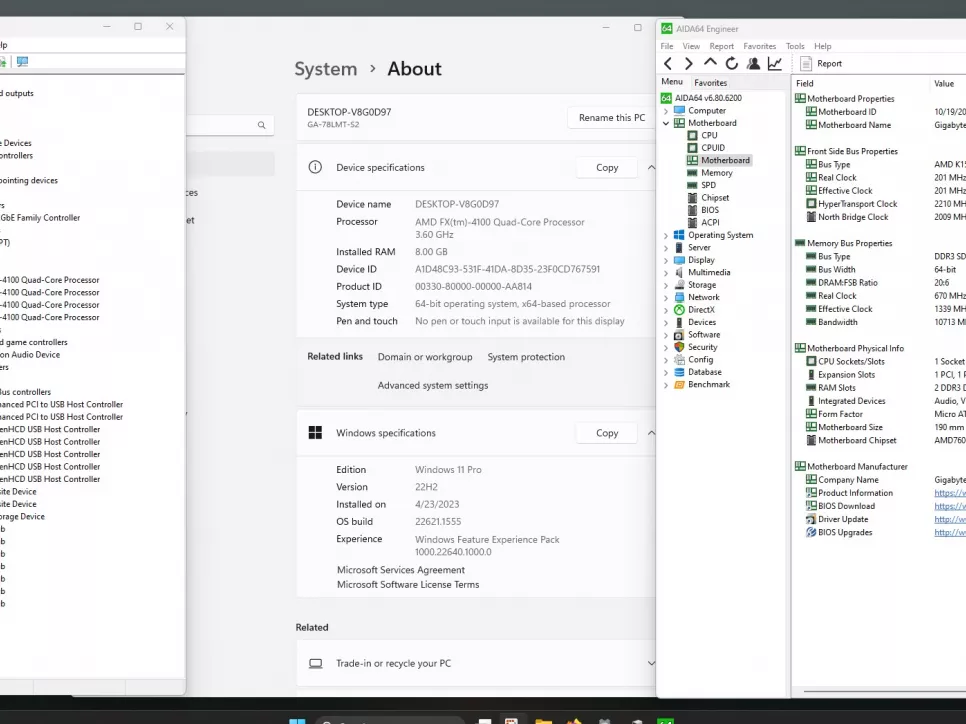Open File Explorer from the taskbar

click(543, 721)
